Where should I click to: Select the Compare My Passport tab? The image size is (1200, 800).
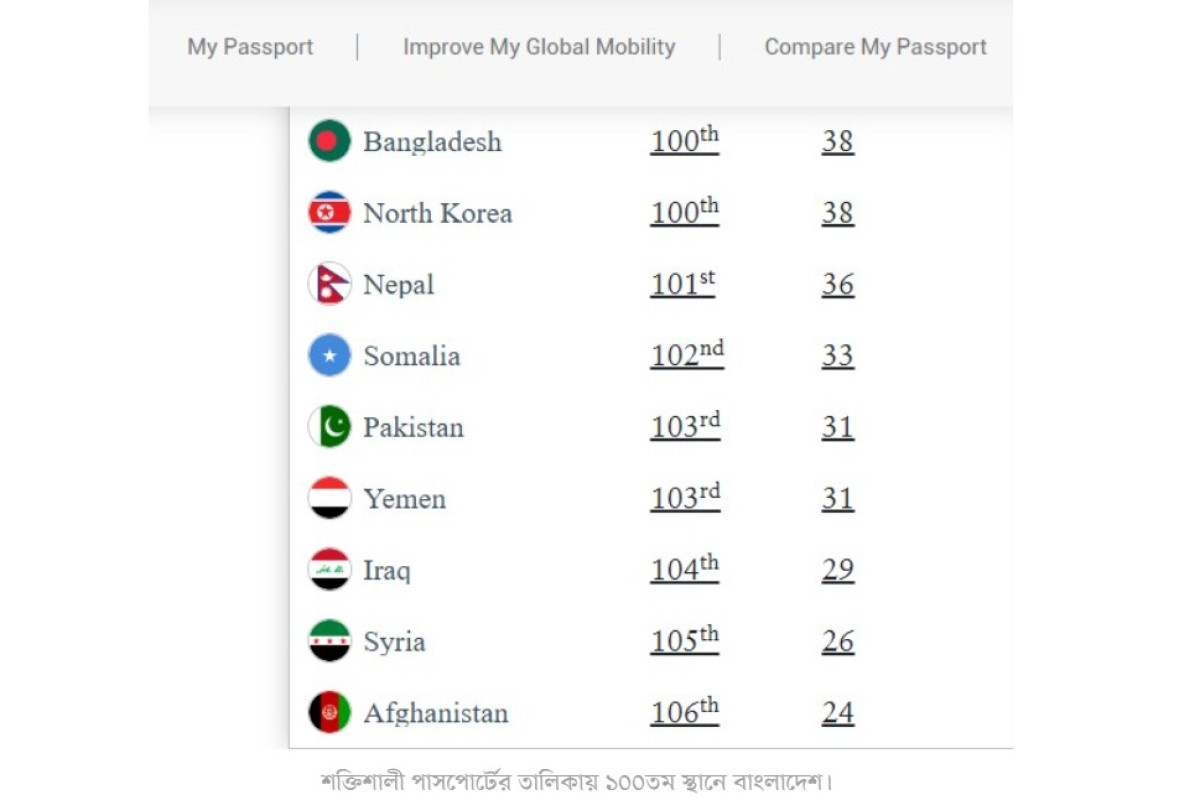(875, 47)
